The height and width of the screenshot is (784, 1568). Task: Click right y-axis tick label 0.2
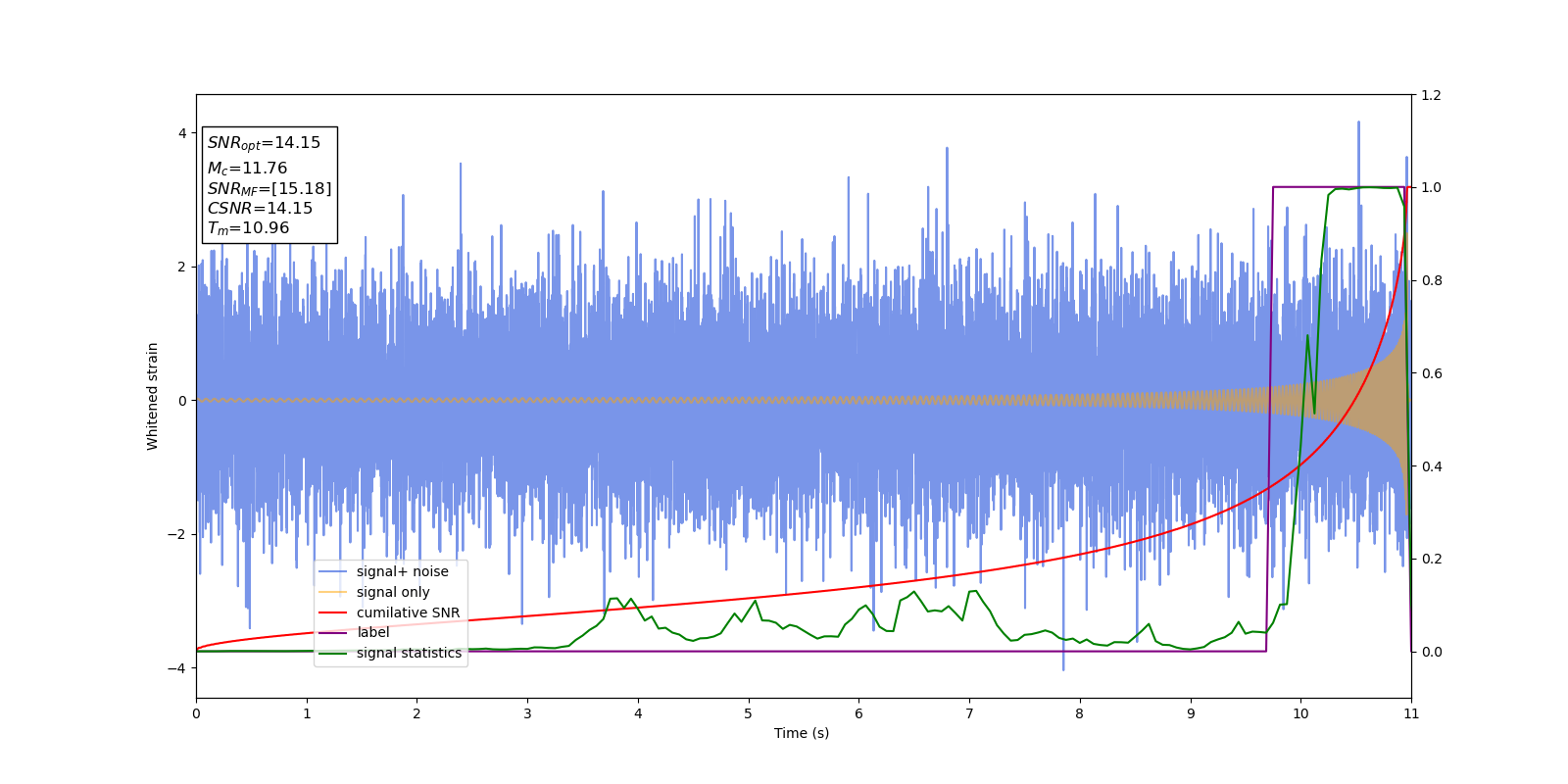pyautogui.click(x=1431, y=559)
